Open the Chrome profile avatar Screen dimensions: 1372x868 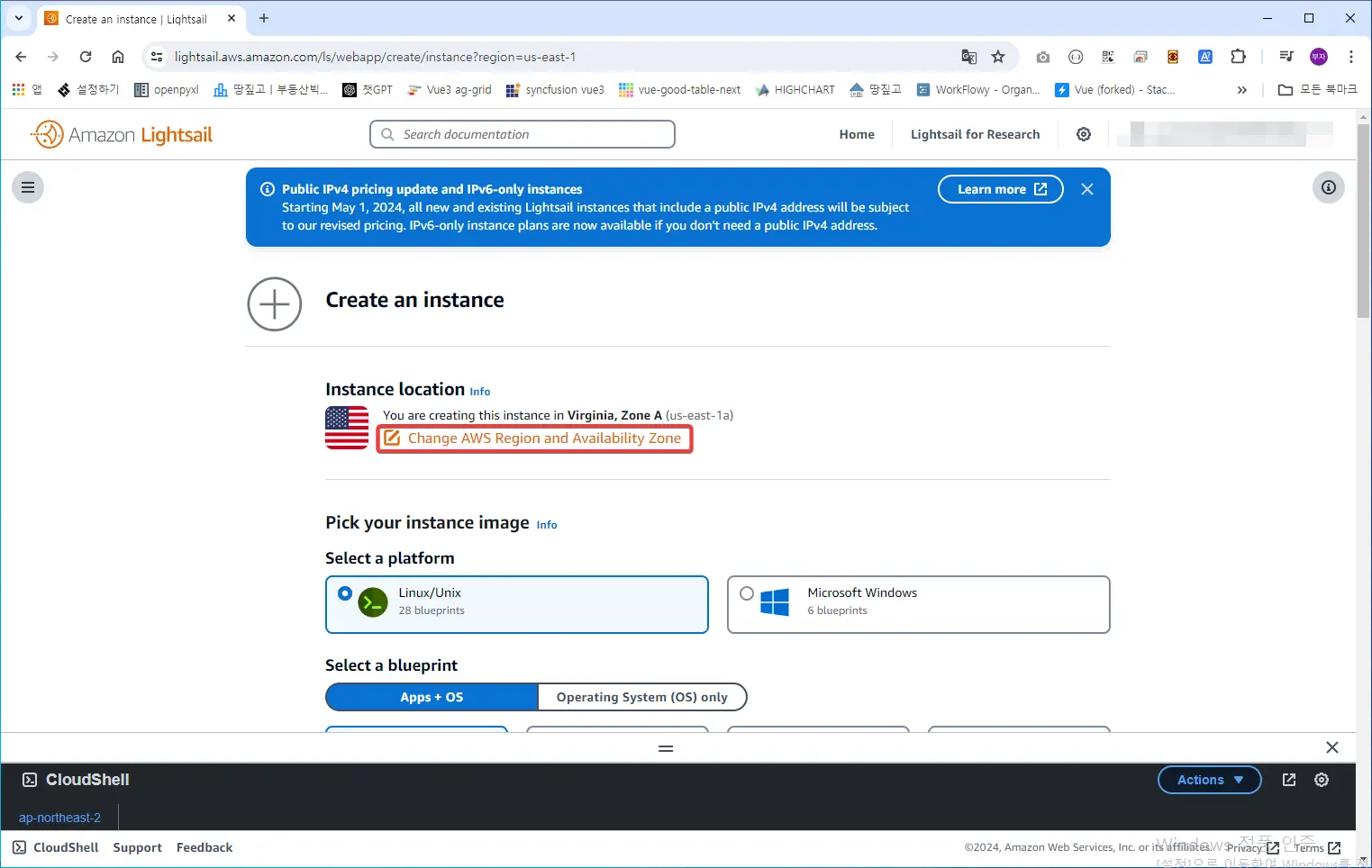point(1319,57)
